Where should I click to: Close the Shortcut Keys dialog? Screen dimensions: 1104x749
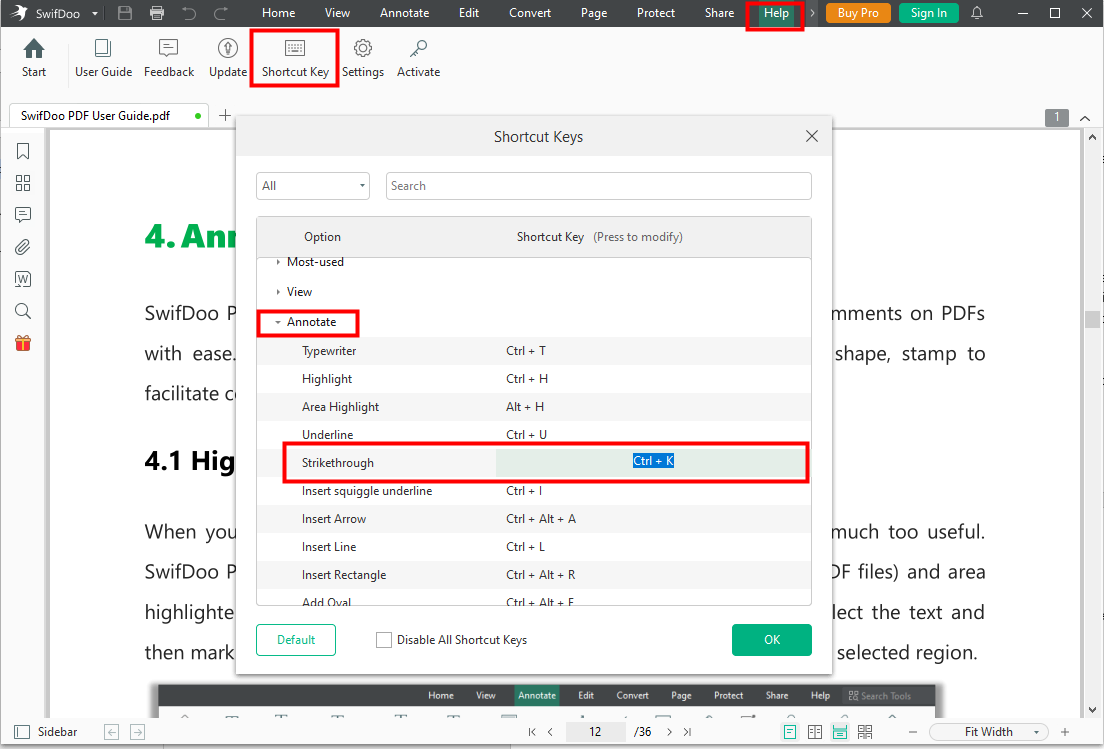coord(812,136)
